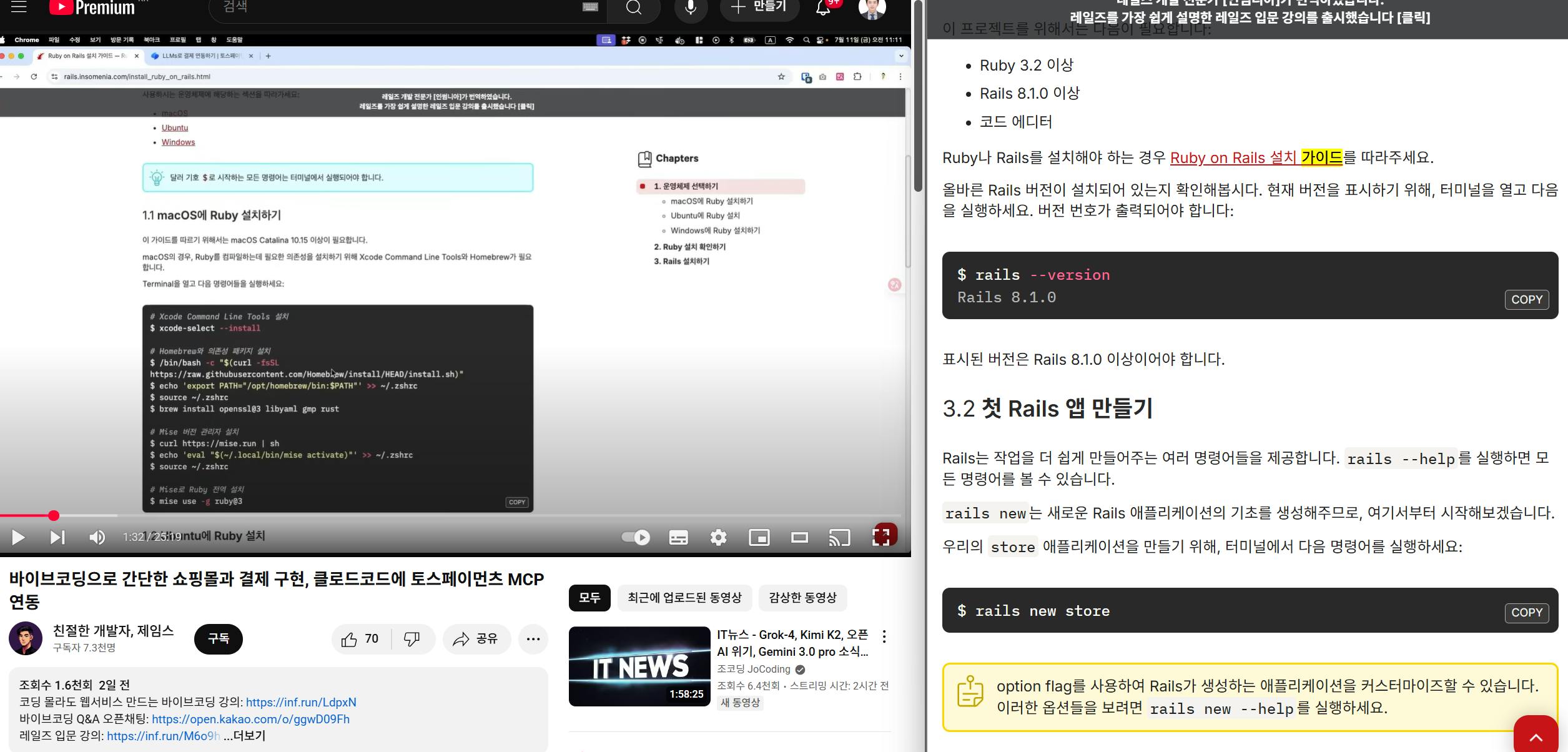1568x752 pixels.
Task: Click the Windows link in the video
Action: [x=178, y=142]
